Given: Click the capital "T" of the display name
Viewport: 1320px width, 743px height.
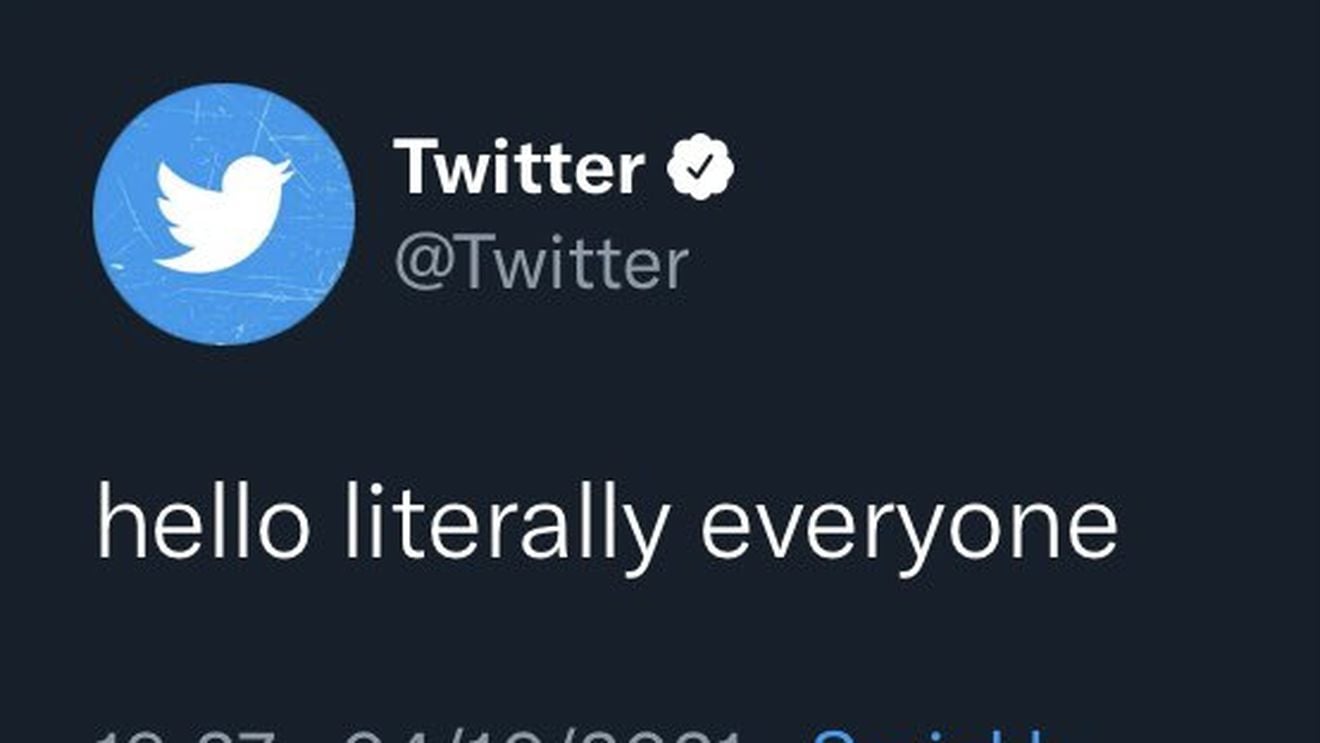Looking at the screenshot, I should point(416,168).
